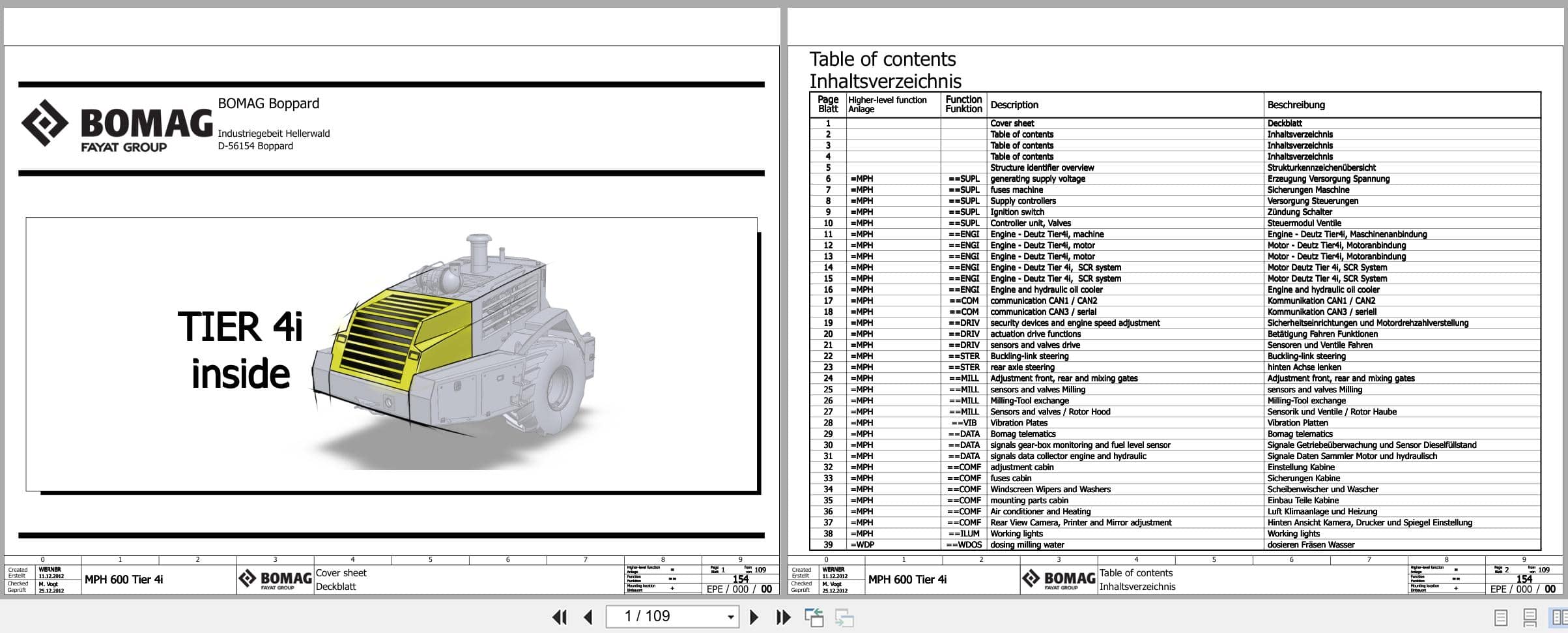1568x633 pixels.
Task: Click 'Inhaltsverzeichnis' heading below Table of contents
Action: (885, 81)
